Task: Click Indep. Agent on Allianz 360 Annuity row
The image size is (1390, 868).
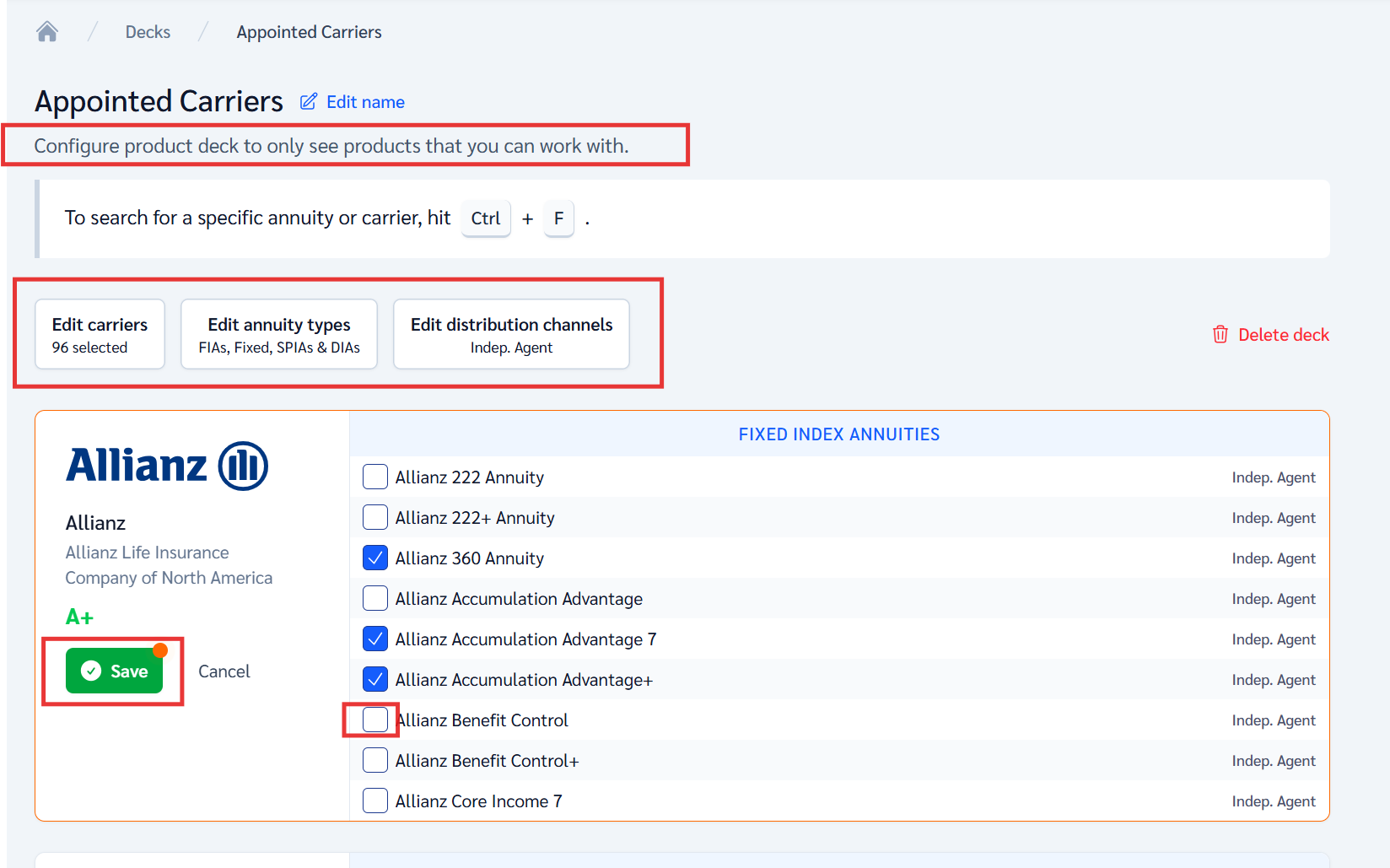Action: (x=1274, y=558)
